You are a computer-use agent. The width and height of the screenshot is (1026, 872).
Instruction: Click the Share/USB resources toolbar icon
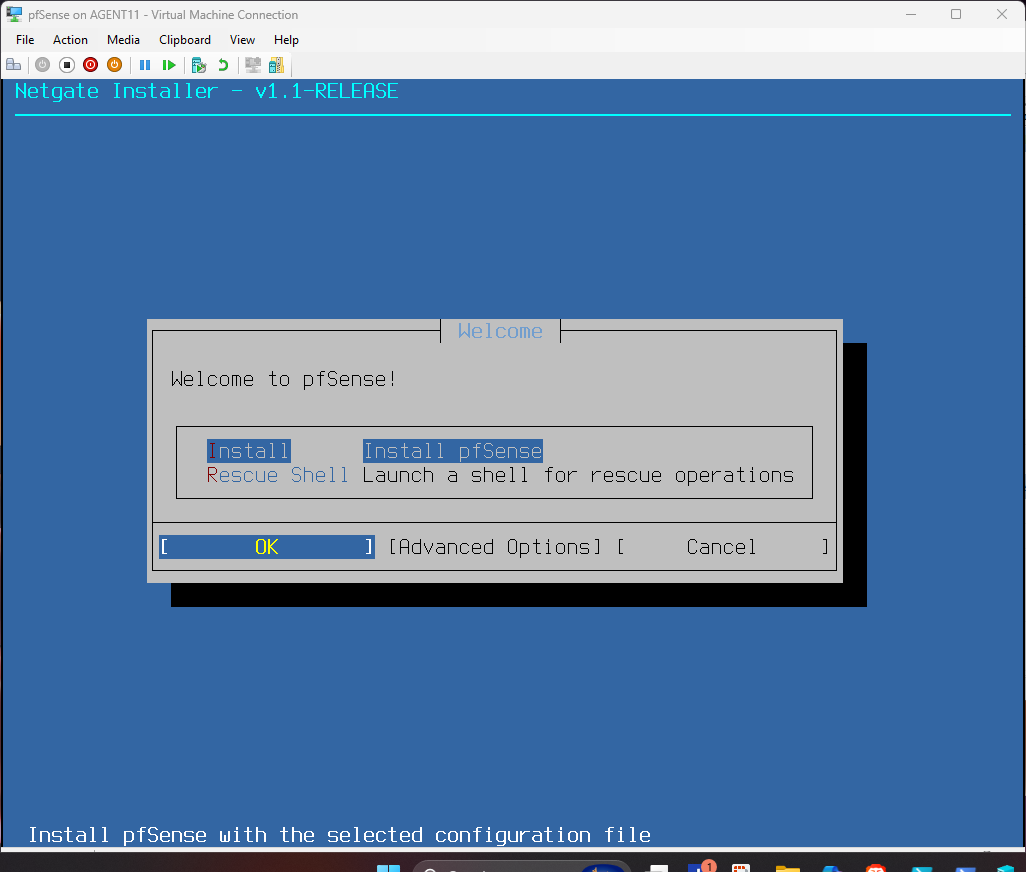tap(275, 65)
